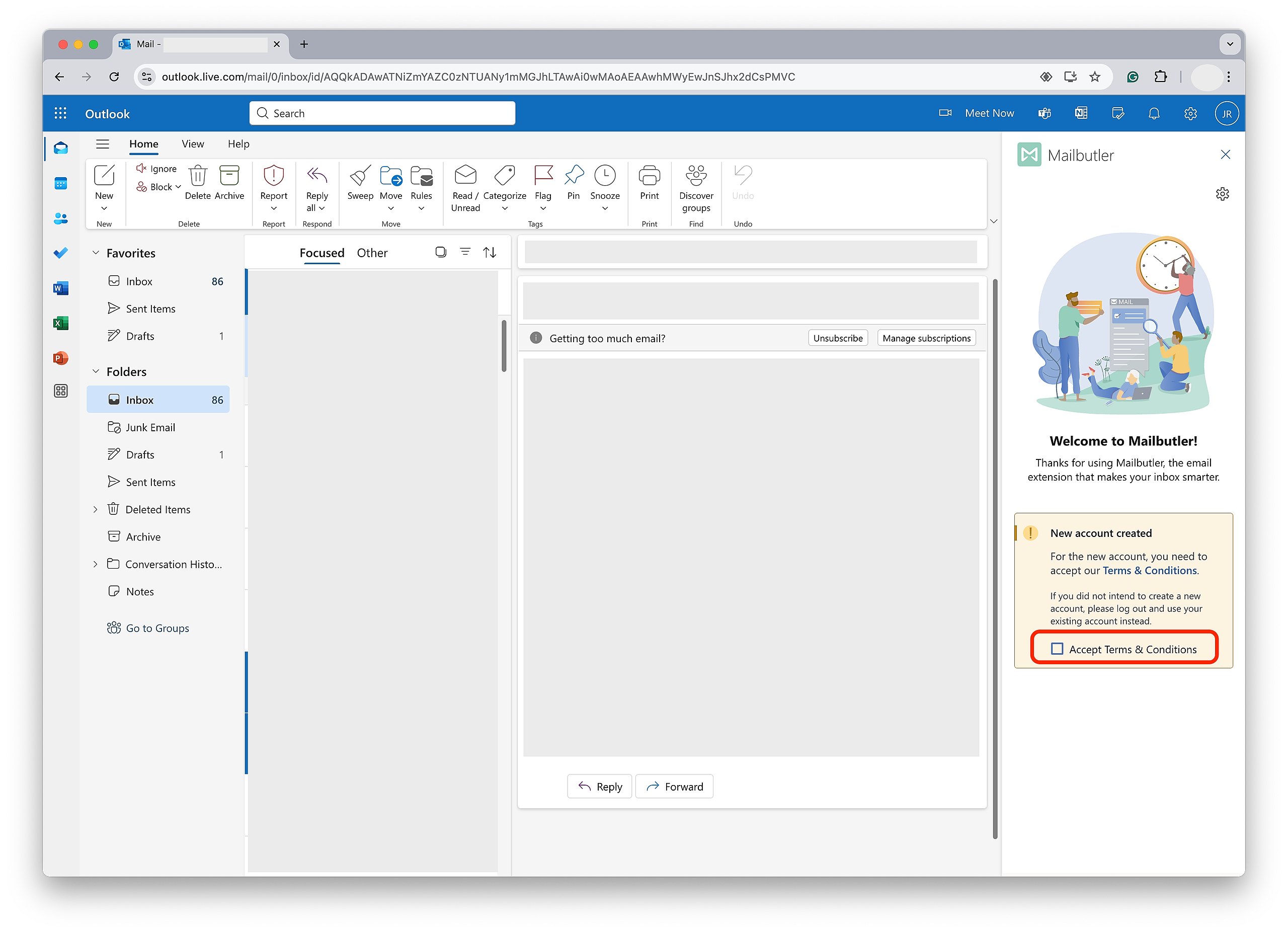1288x933 pixels.
Task: Expand the Deleted Items folder
Action: click(x=96, y=509)
